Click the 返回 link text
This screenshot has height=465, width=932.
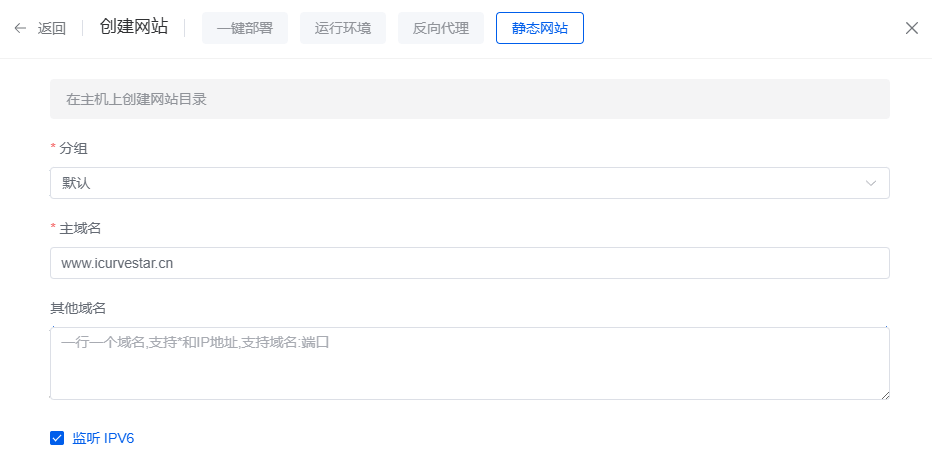52,28
